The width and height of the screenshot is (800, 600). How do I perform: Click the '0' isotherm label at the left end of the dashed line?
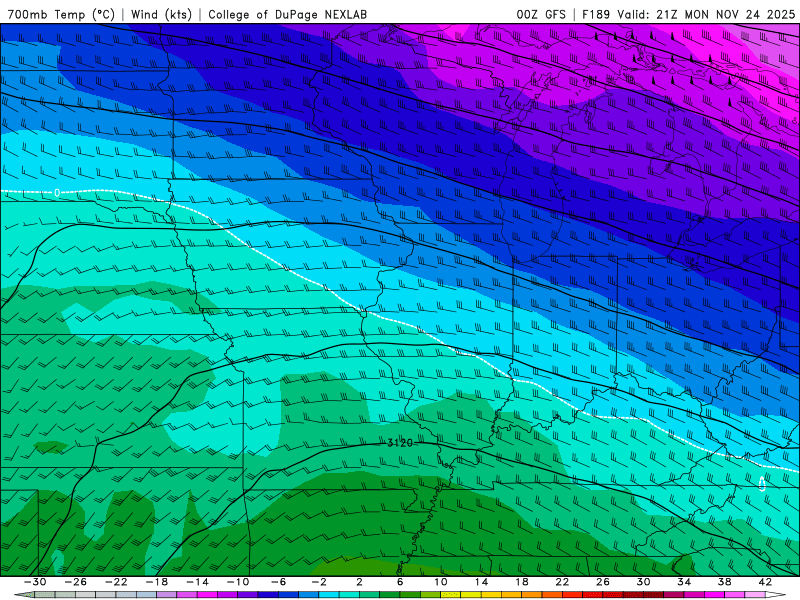point(57,193)
